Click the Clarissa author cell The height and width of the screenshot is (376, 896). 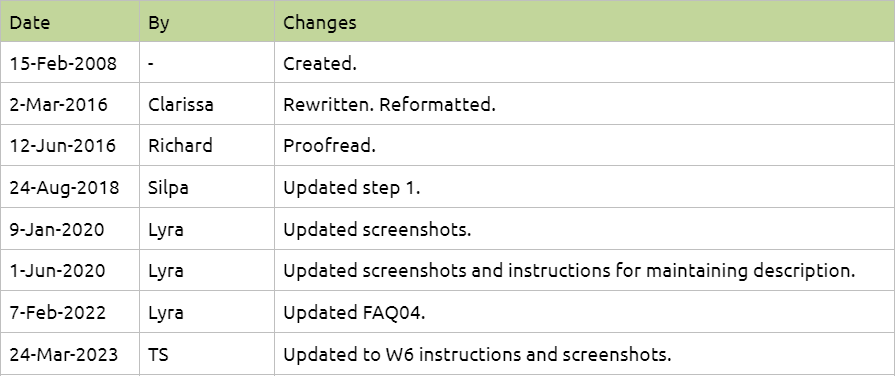tap(207, 104)
